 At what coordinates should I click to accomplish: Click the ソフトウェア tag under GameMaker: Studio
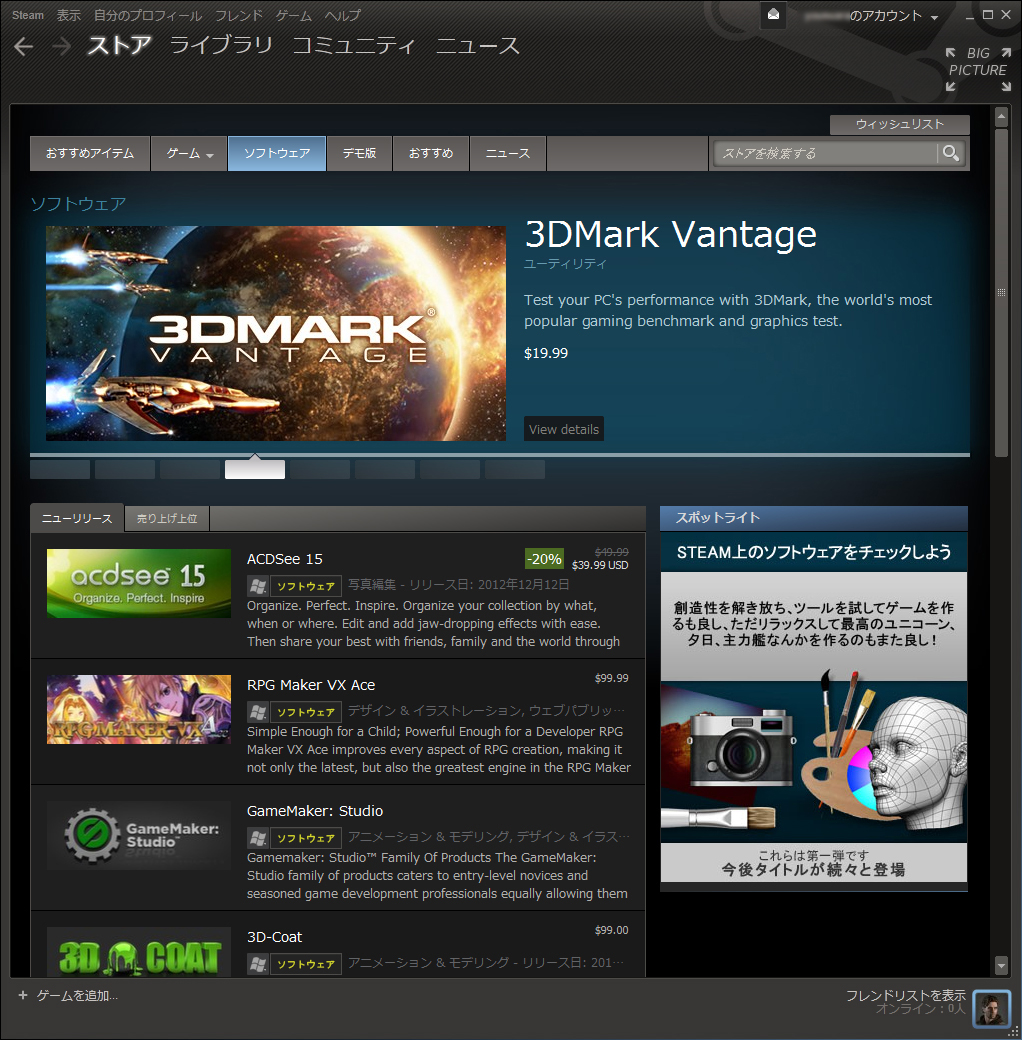(306, 838)
